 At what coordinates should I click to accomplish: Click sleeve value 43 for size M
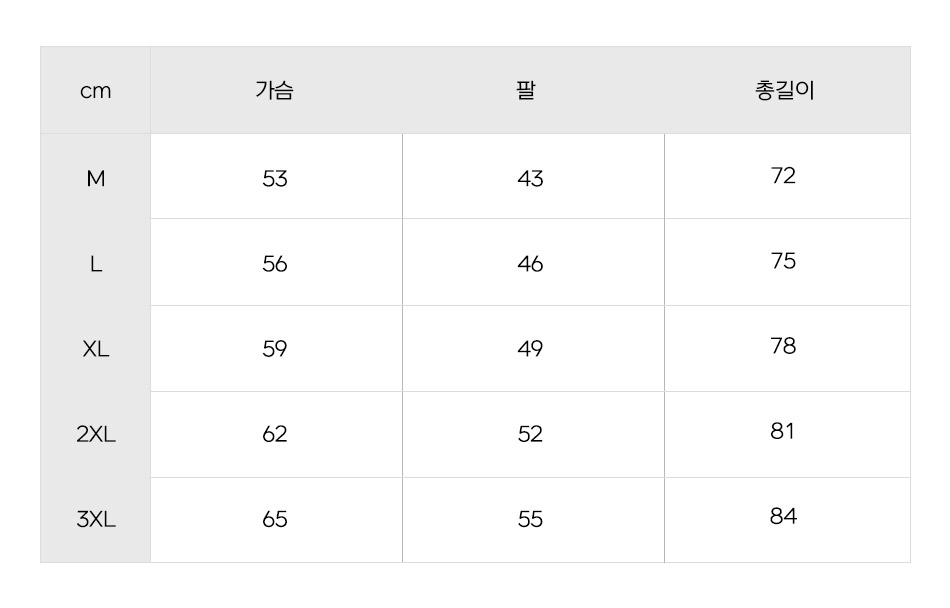coord(530,179)
